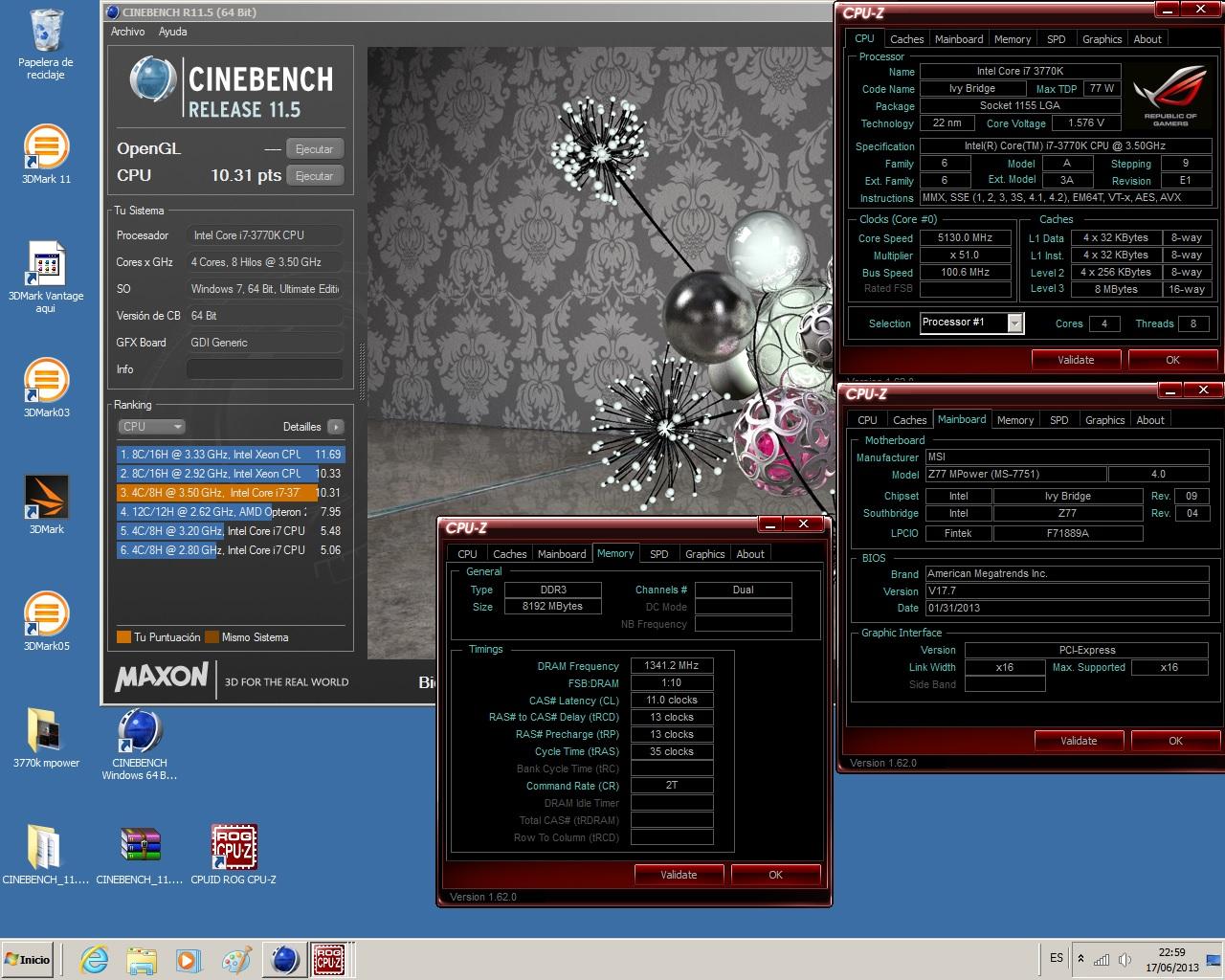The height and width of the screenshot is (980, 1225).
Task: Click OK in Mainboard CPU-Z window
Action: pyautogui.click(x=1175, y=741)
